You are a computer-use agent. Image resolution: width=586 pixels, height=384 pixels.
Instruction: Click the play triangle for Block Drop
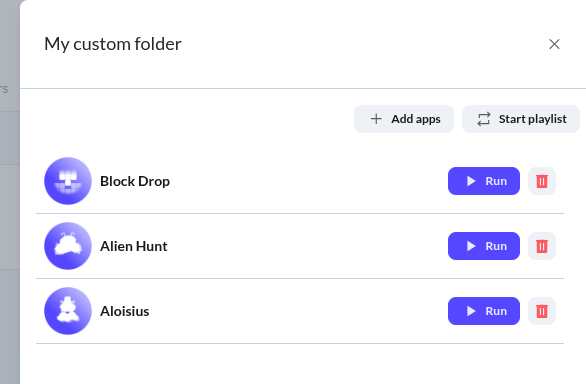click(x=471, y=181)
